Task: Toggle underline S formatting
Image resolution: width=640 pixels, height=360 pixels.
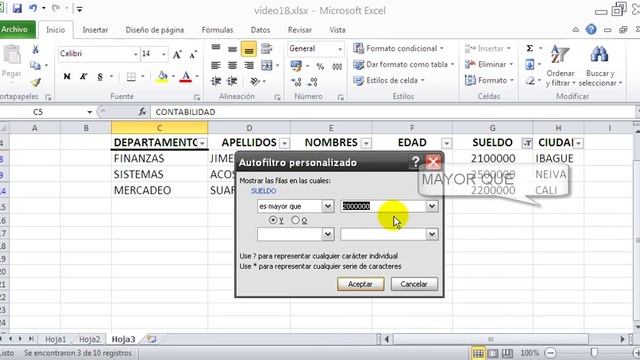Action: pyautogui.click(x=100, y=76)
